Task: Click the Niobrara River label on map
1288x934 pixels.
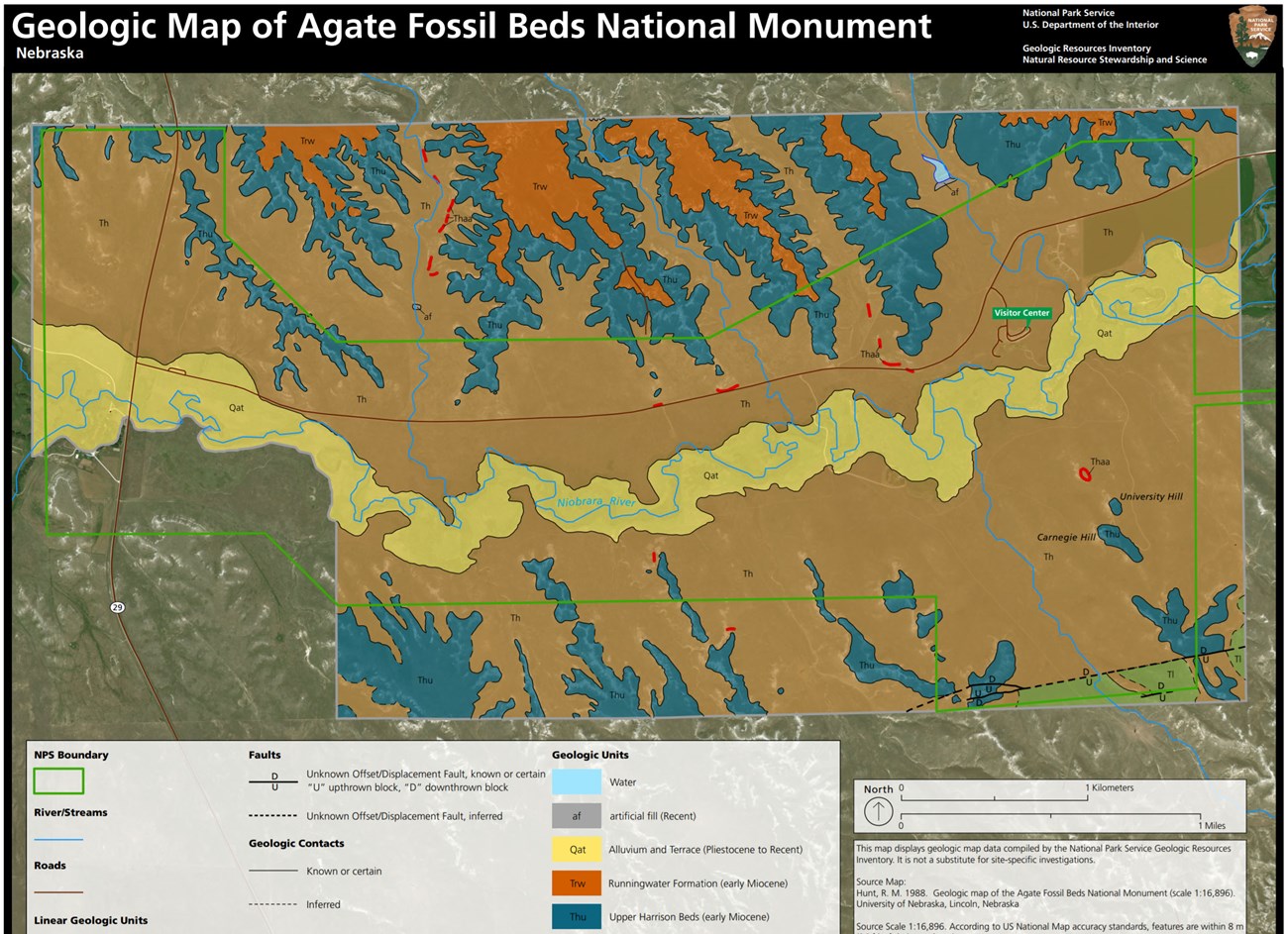Action: [x=594, y=503]
